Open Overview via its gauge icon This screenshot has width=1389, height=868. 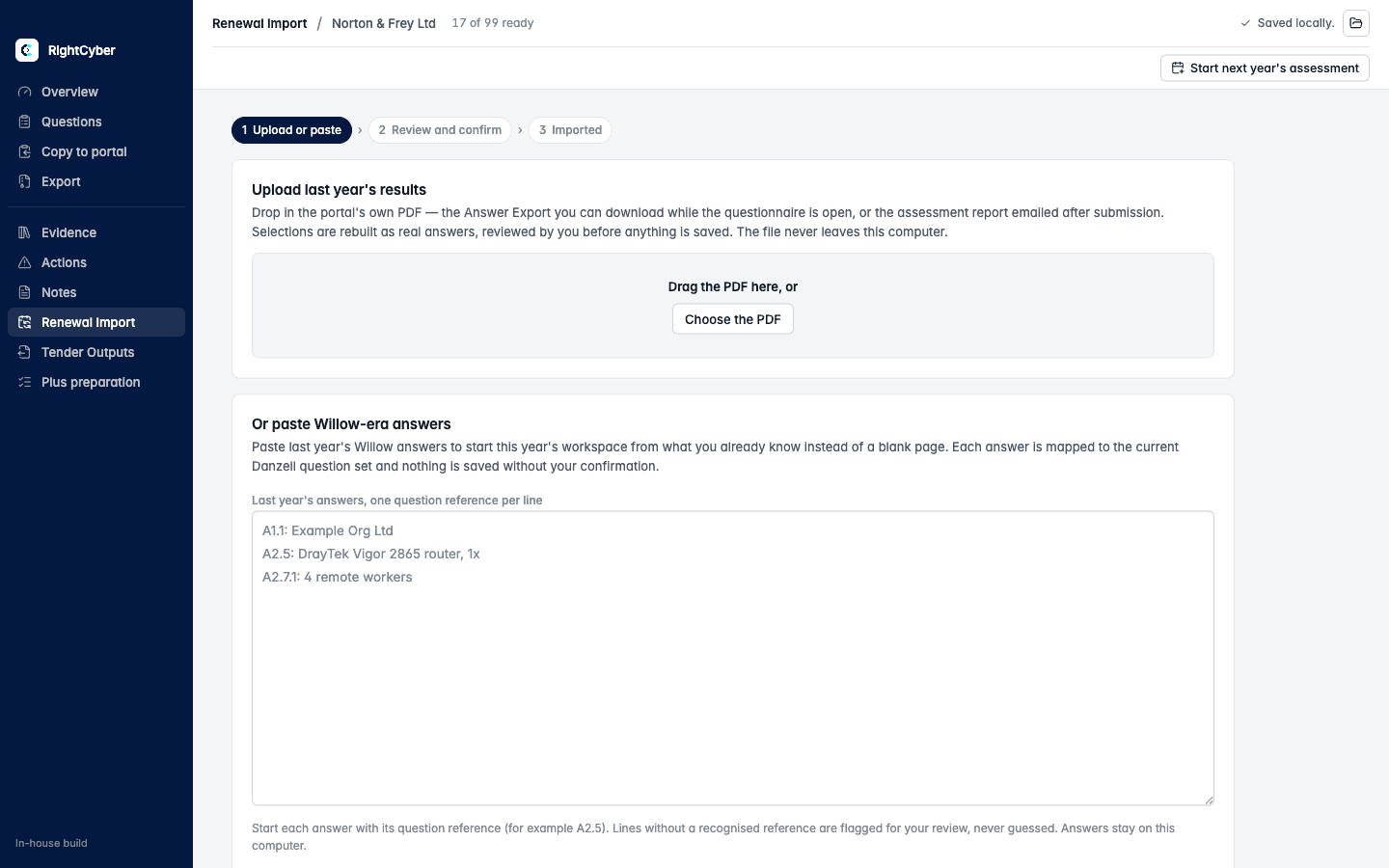pos(25,92)
